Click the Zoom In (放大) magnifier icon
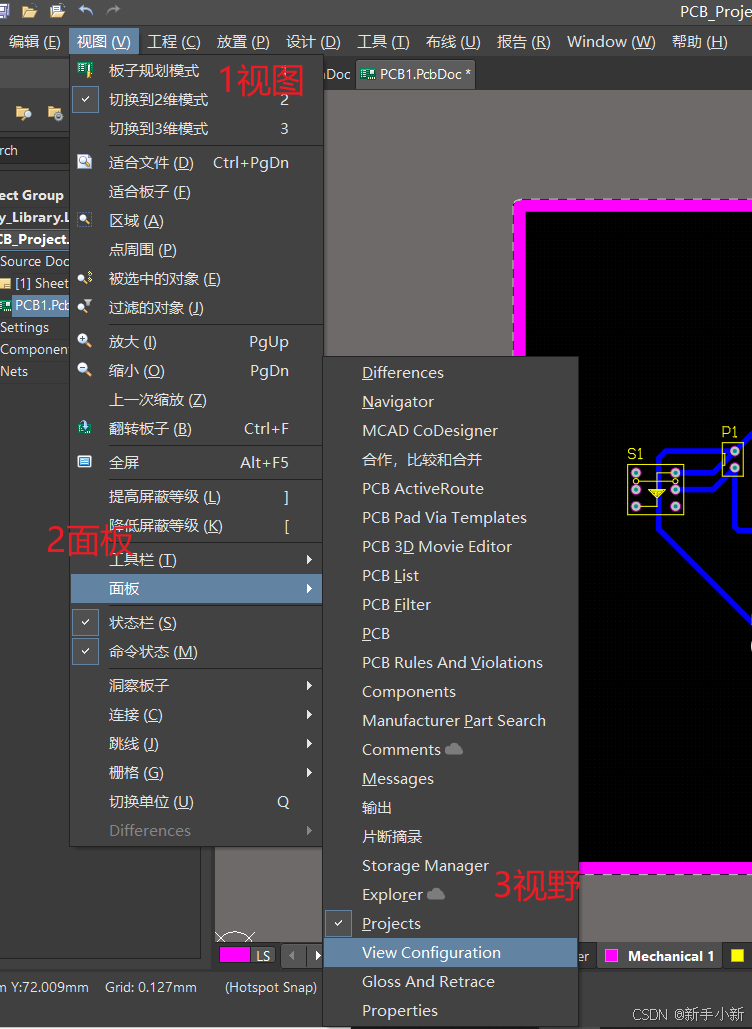 pyautogui.click(x=86, y=341)
